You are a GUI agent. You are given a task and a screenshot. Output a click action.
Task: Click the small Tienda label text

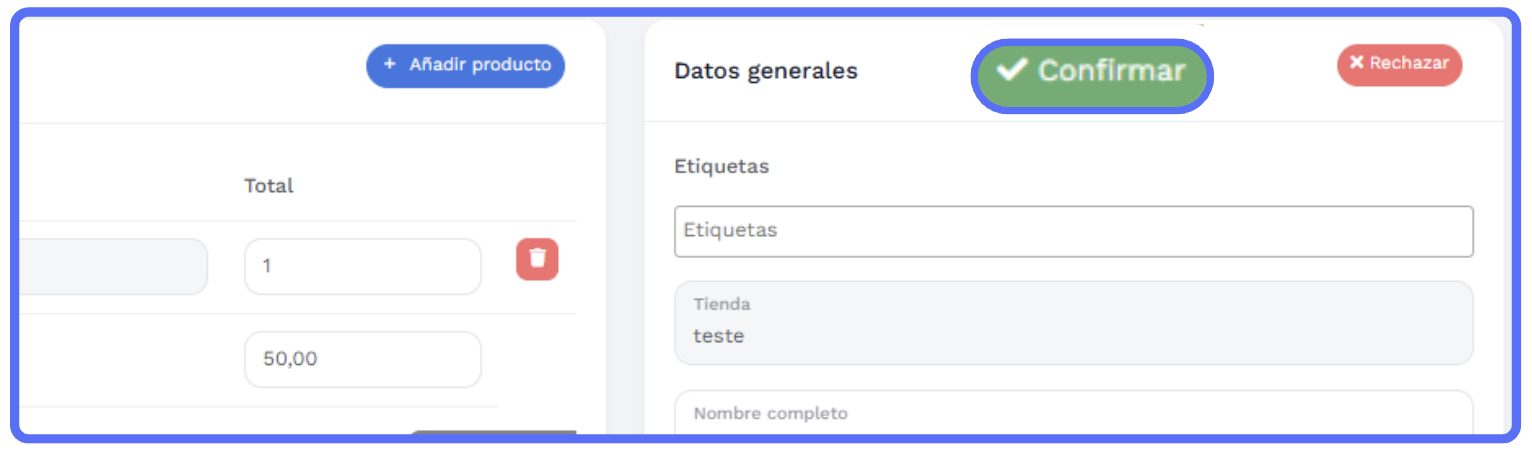pyautogui.click(x=721, y=304)
